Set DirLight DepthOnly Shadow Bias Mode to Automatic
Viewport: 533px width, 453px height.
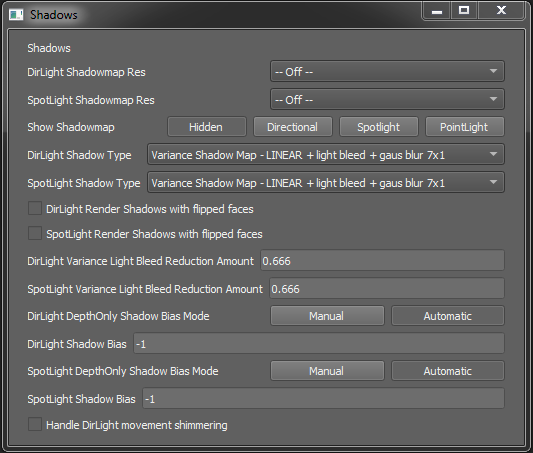pyautogui.click(x=448, y=316)
